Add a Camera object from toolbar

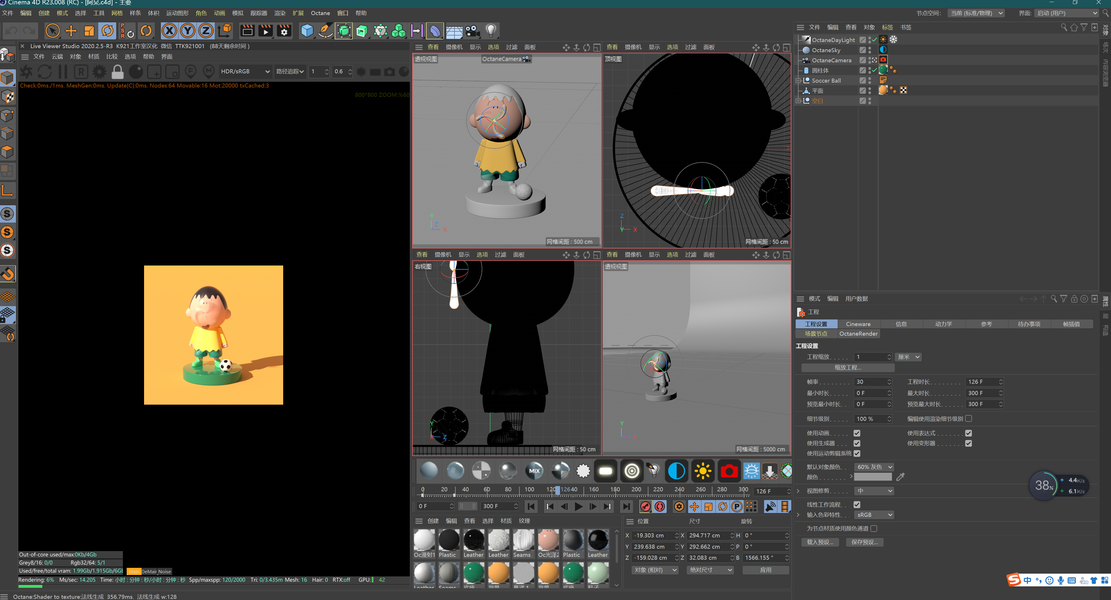pyautogui.click(x=472, y=30)
